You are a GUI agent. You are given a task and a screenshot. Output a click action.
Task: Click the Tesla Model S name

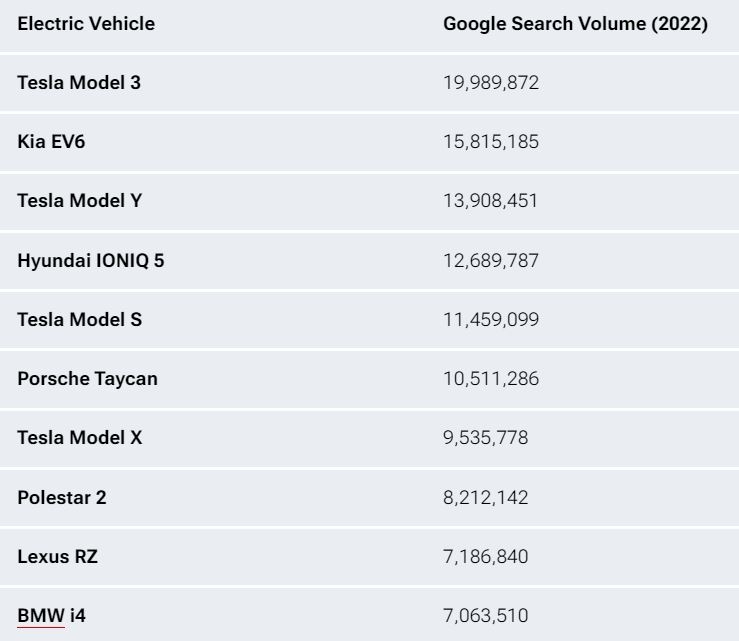[x=80, y=320]
